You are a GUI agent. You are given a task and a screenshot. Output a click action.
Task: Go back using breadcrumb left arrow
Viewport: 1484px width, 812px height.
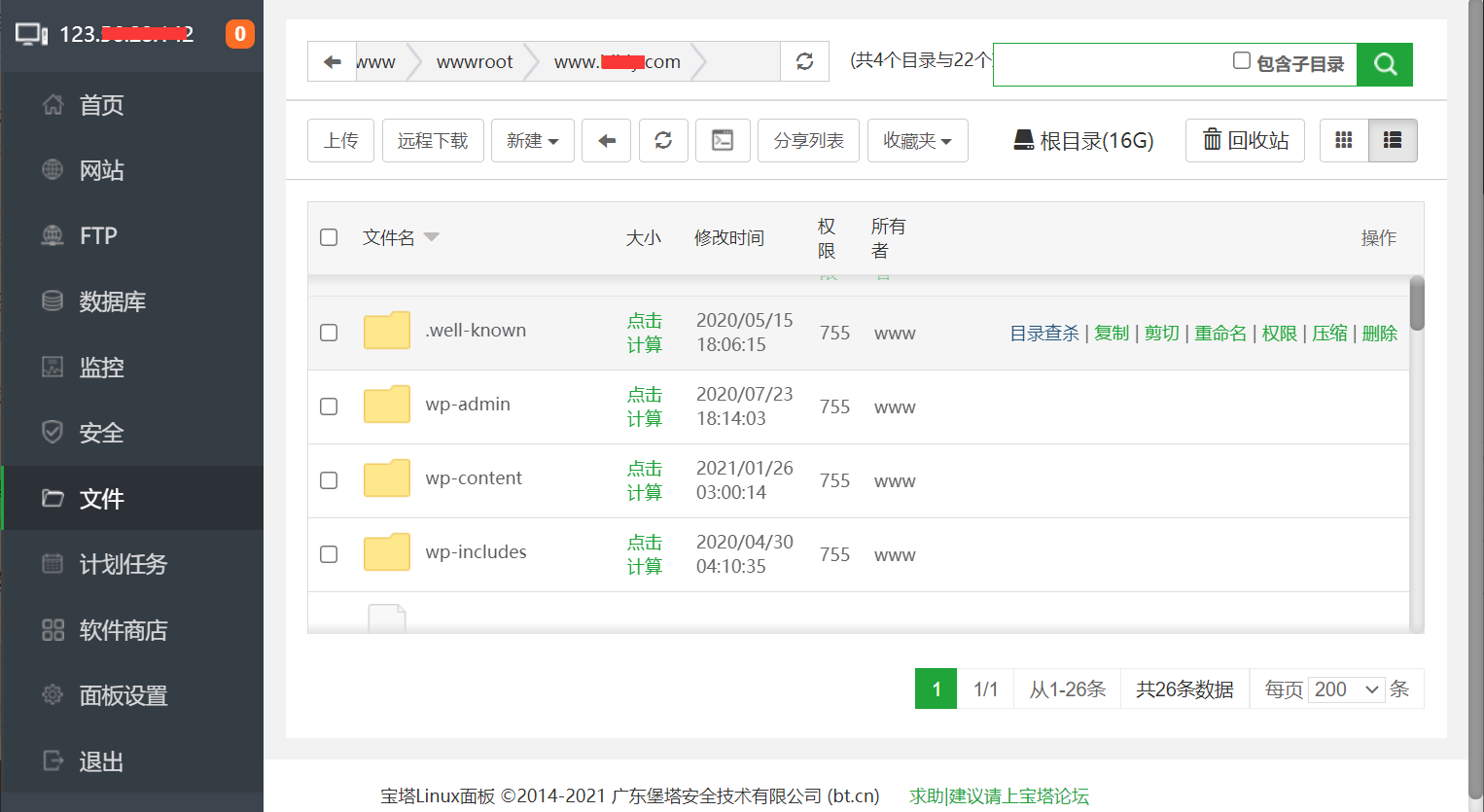coord(332,61)
